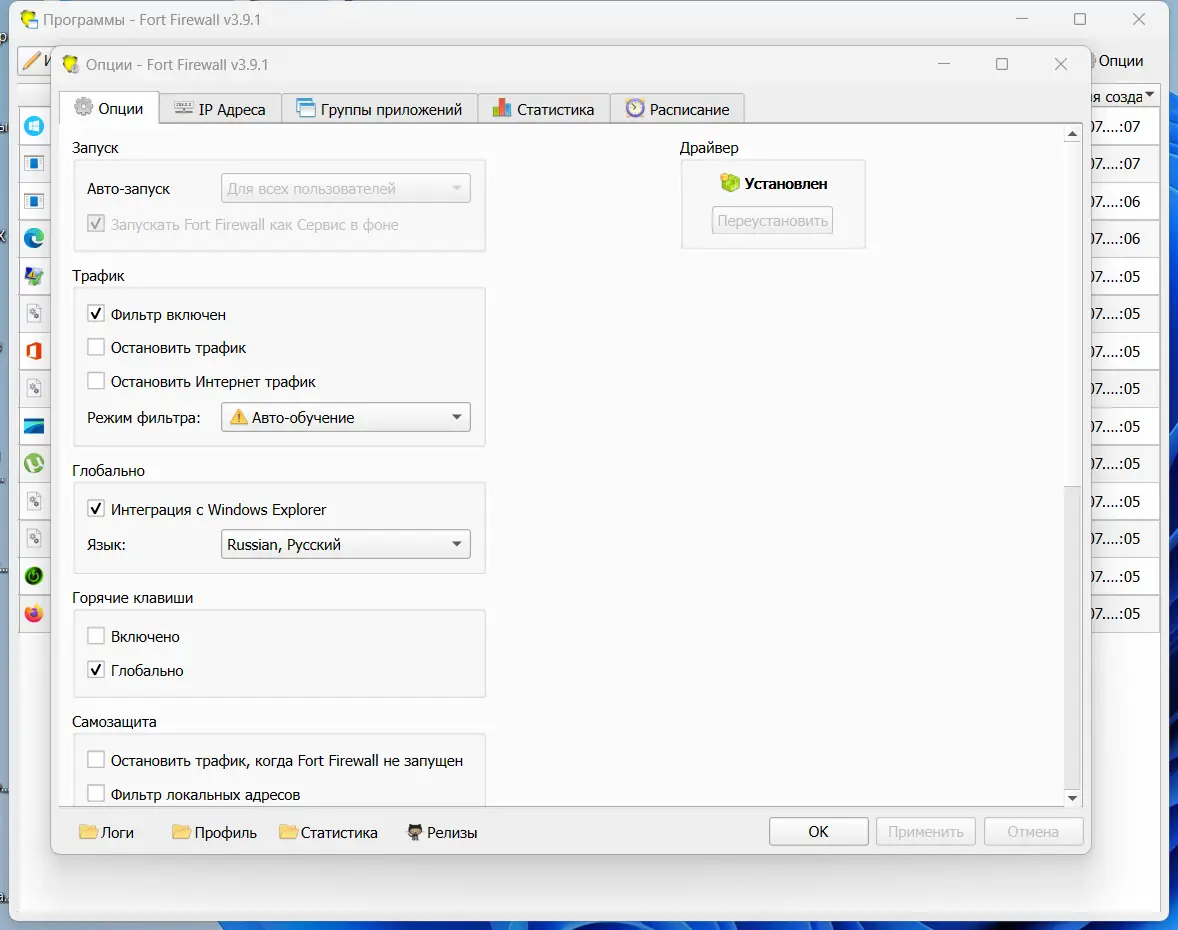Open the Расписание tab
This screenshot has height=930, width=1178.
pyautogui.click(x=677, y=109)
